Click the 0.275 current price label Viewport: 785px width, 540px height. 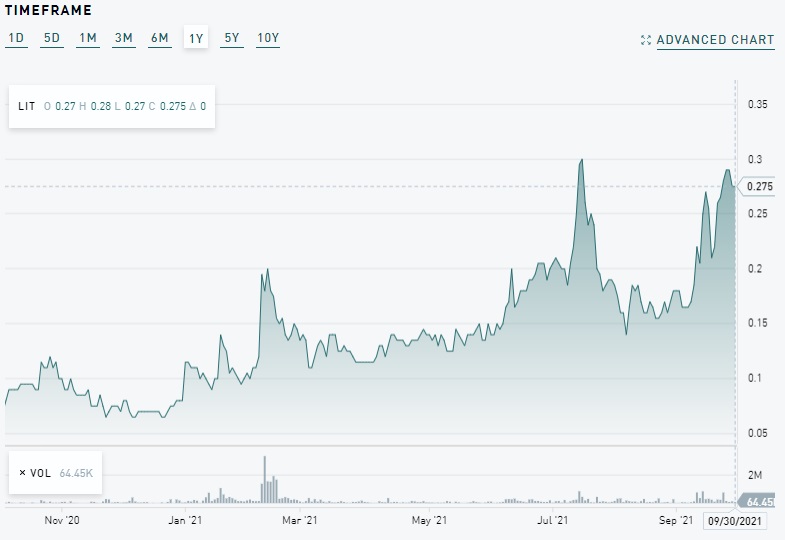tap(759, 187)
